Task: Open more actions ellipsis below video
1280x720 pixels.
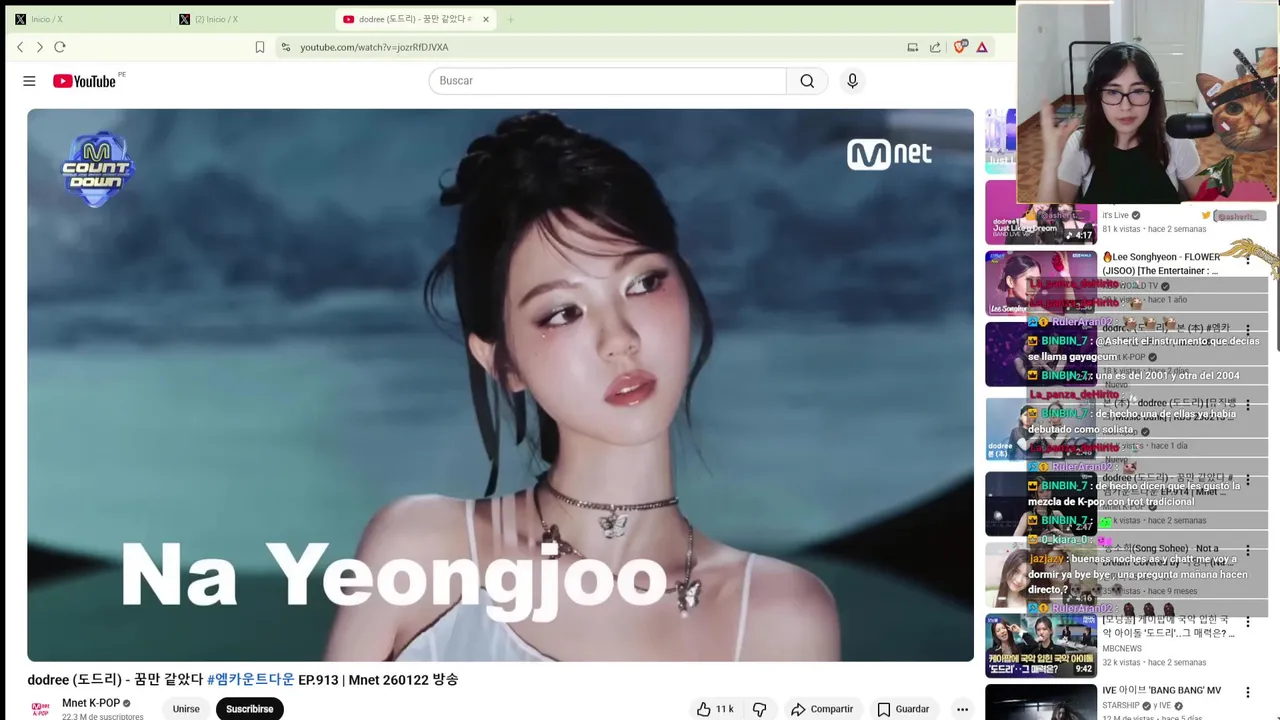Action: tap(962, 709)
